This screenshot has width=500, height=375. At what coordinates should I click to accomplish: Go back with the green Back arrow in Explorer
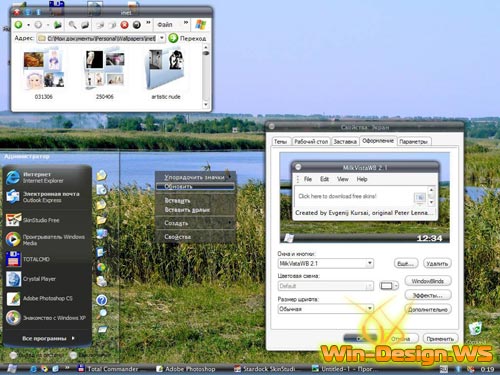pyautogui.click(x=19, y=25)
